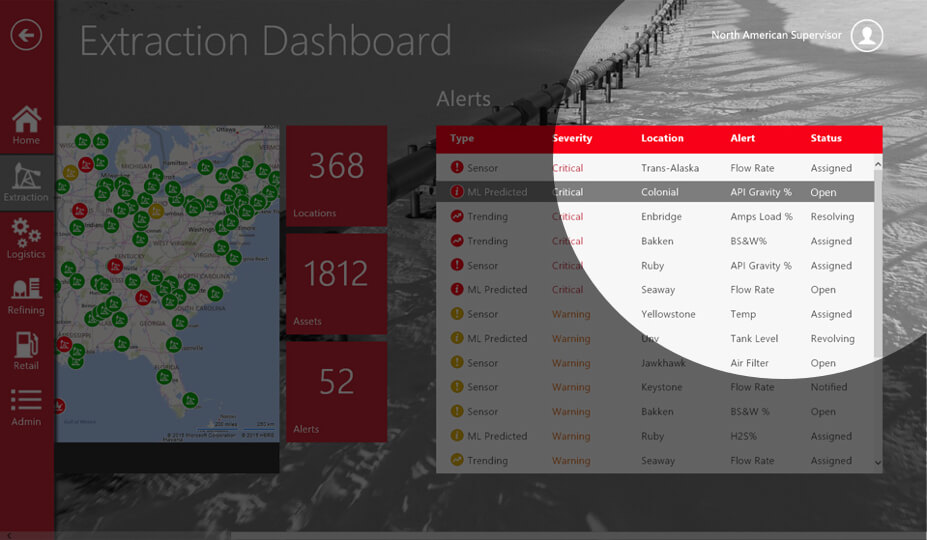The height and width of the screenshot is (540, 927).
Task: Sort alerts by Status column header
Action: click(x=826, y=139)
